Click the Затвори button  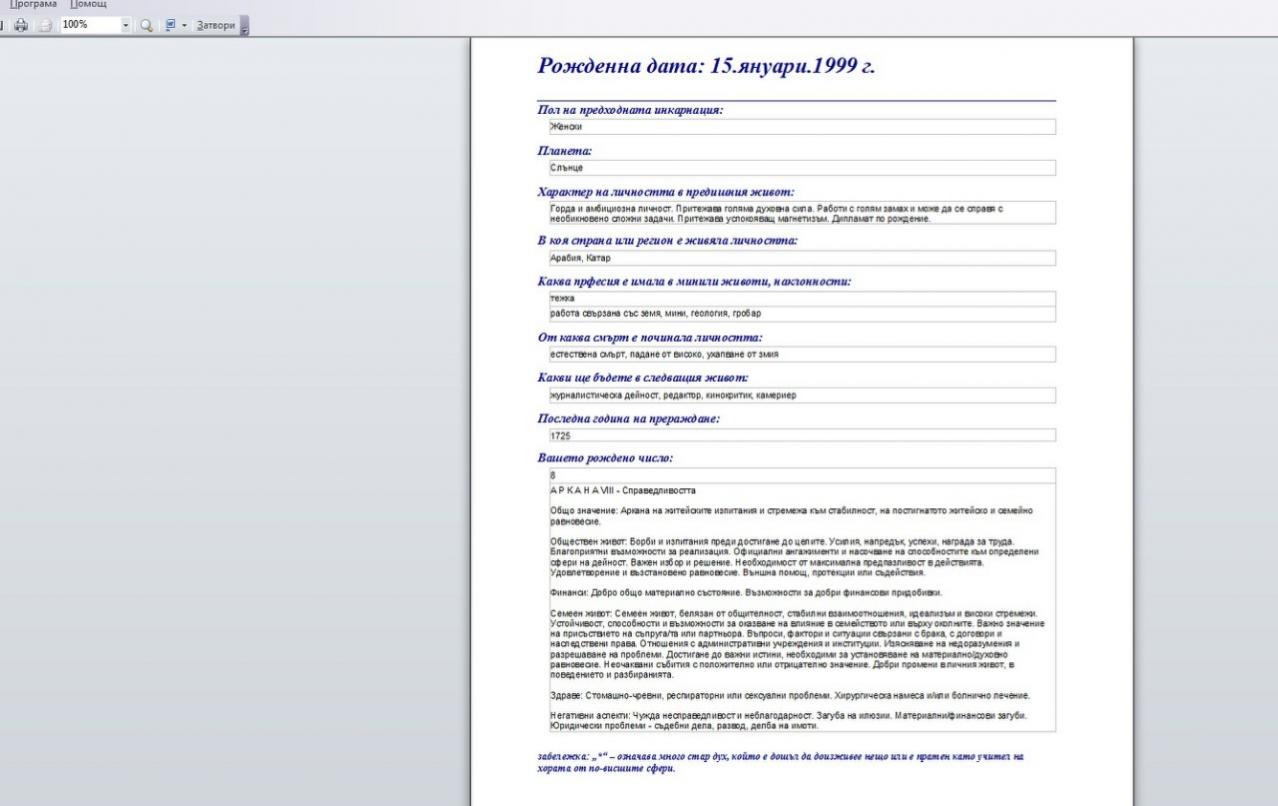216,24
